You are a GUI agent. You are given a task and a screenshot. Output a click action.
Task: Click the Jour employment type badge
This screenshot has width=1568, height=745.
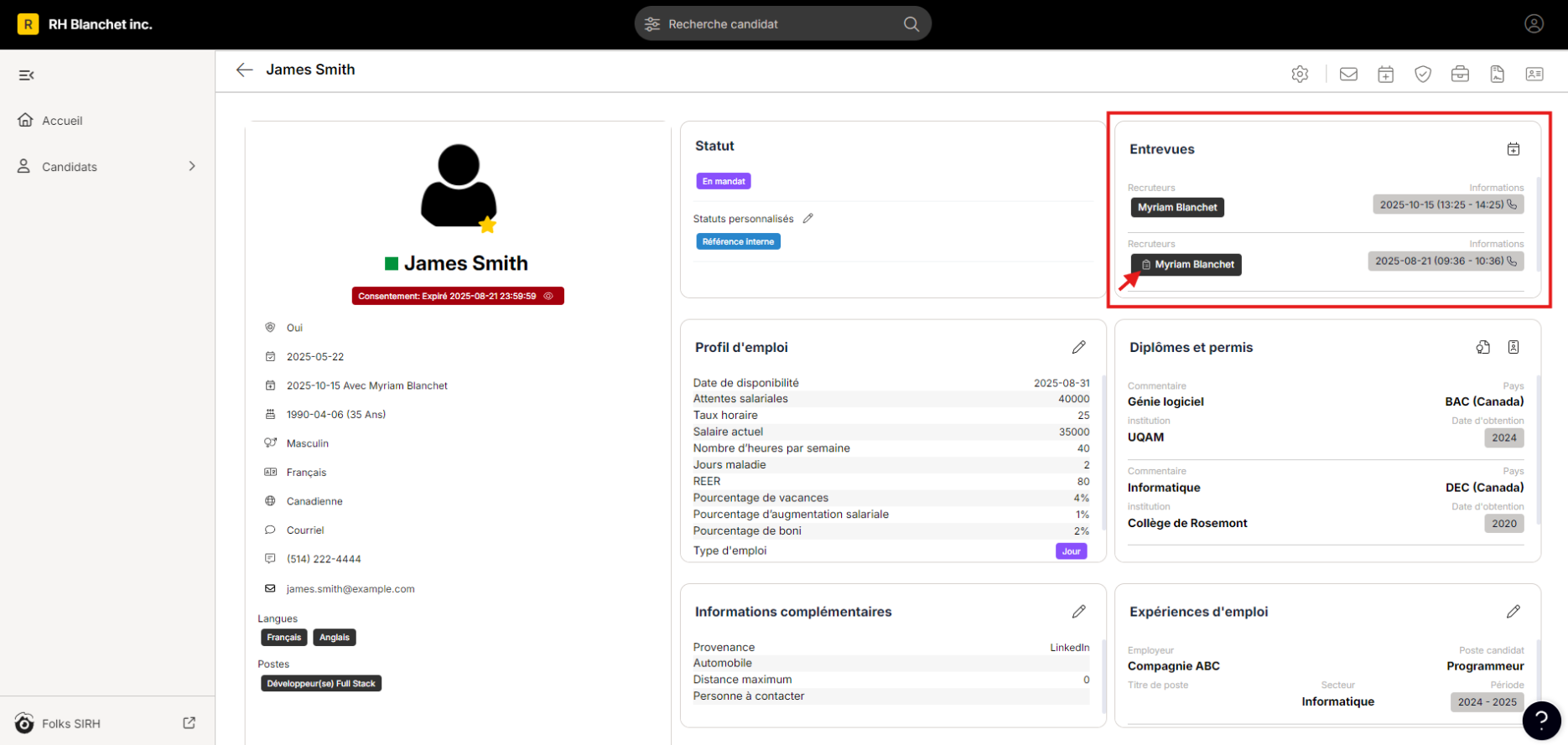pos(1071,551)
